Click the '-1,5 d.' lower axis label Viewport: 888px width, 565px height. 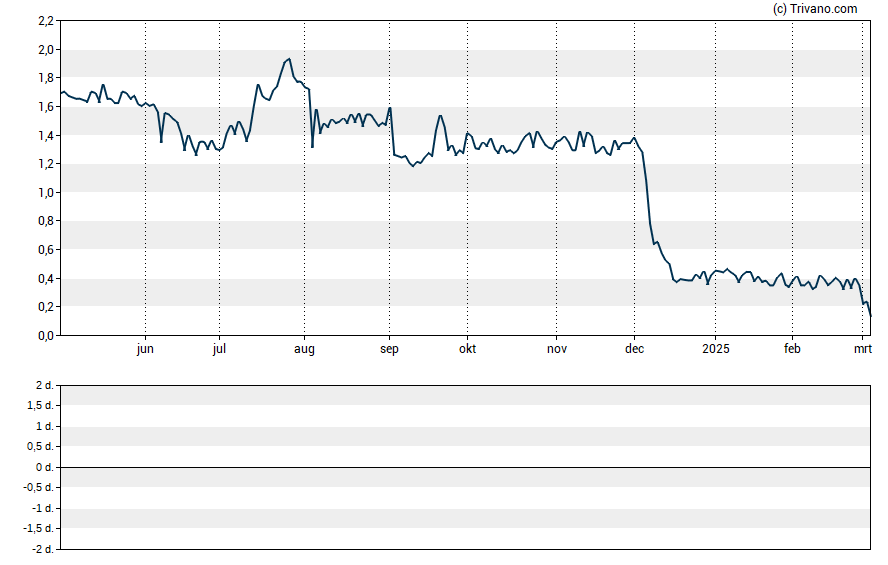tap(39, 528)
